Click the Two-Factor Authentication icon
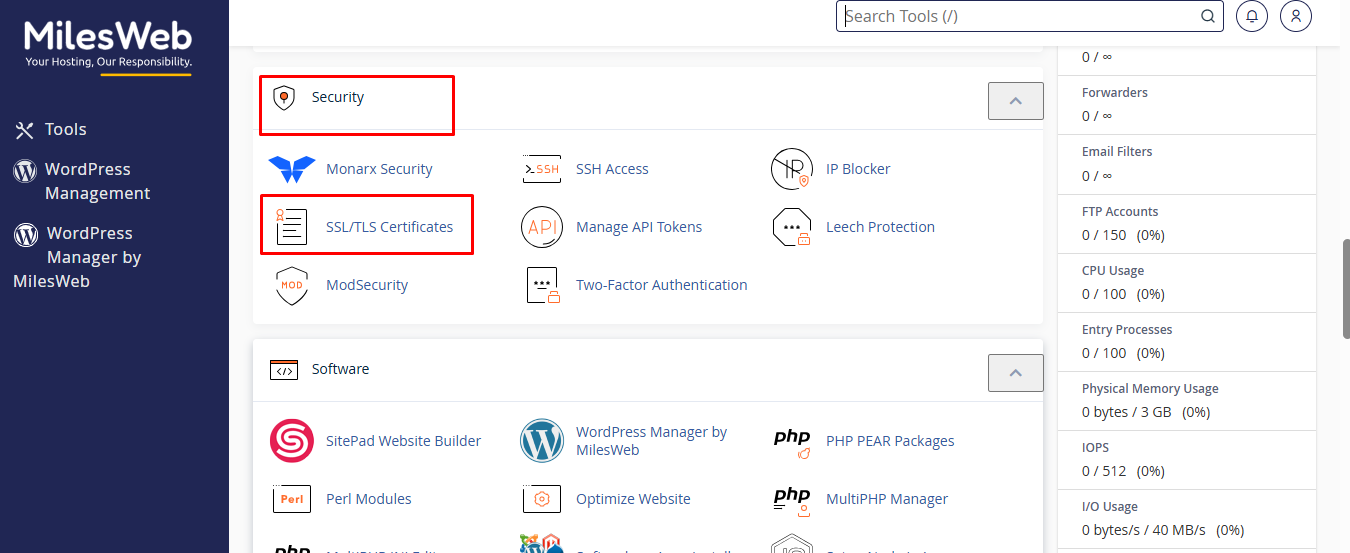Image resolution: width=1350 pixels, height=553 pixels. [541, 285]
